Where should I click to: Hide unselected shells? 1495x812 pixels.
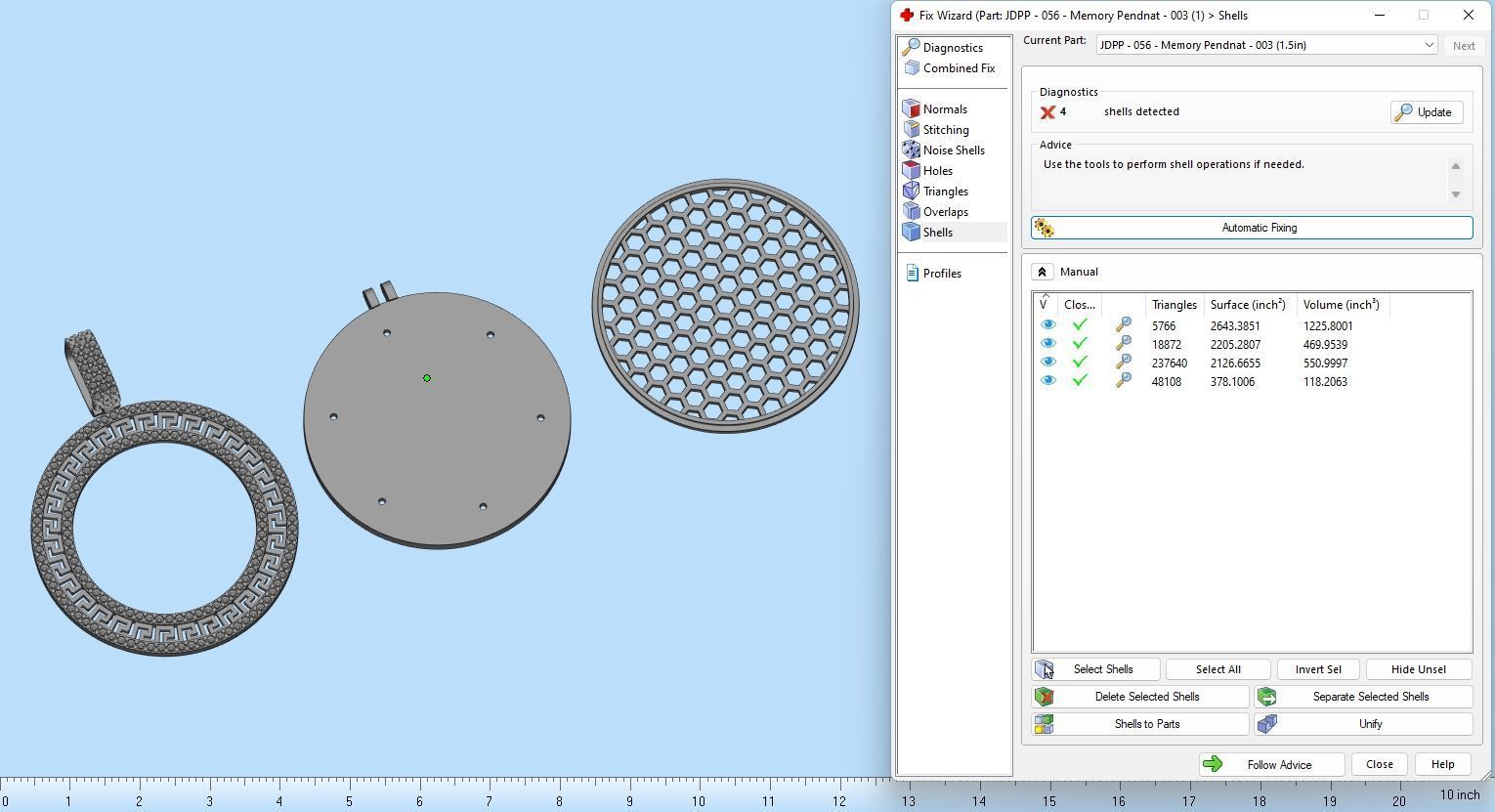(x=1419, y=669)
